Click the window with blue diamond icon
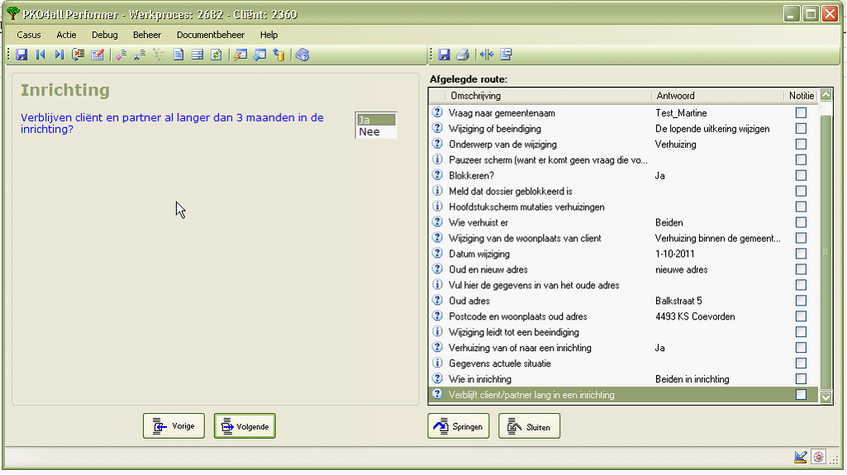 point(260,55)
